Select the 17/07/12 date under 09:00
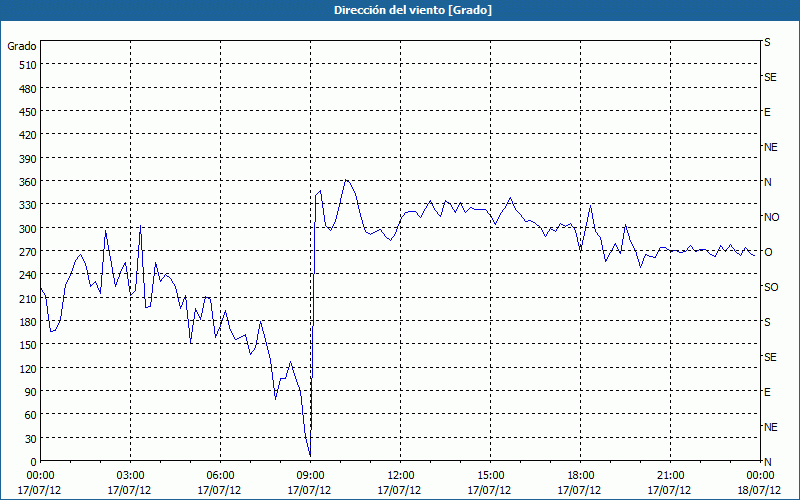This screenshot has height=500, width=800. click(x=310, y=490)
